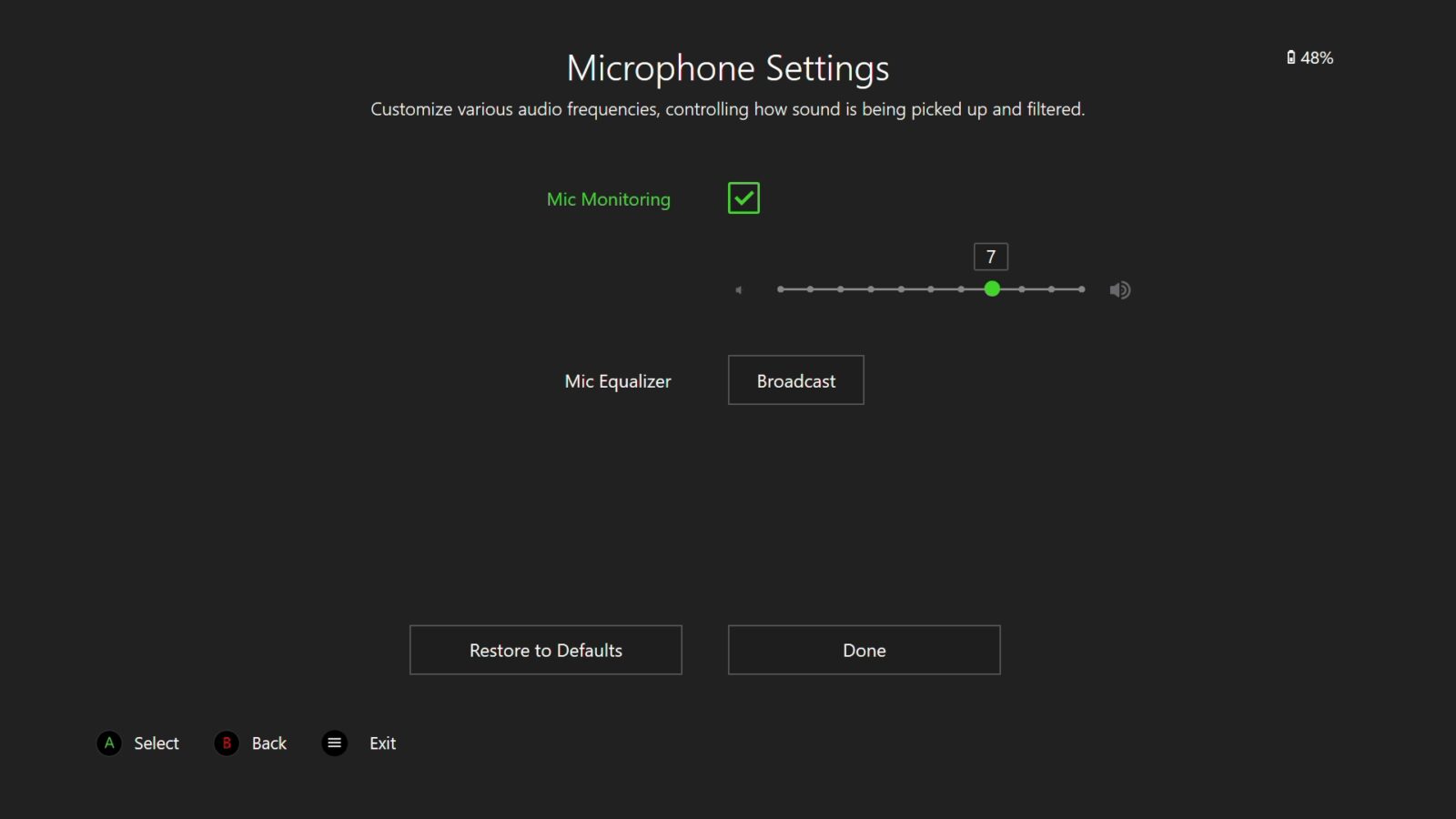
Task: Select the green Mic Monitoring label
Action: [608, 199]
